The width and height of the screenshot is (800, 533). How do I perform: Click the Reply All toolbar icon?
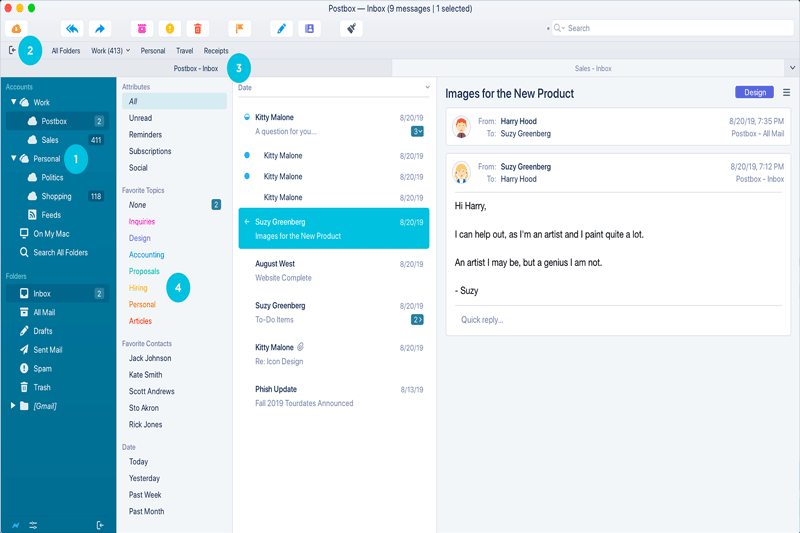point(72,29)
